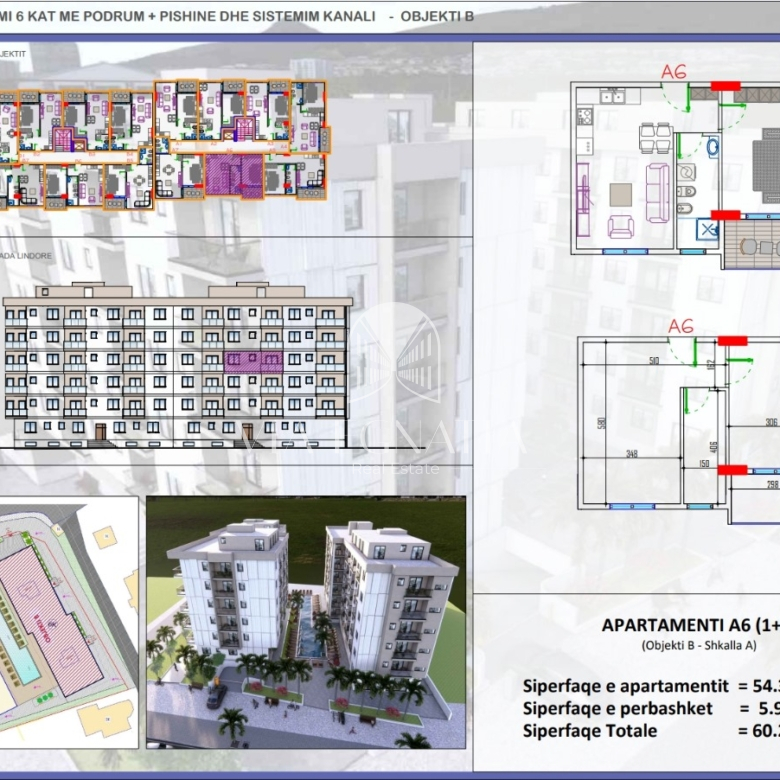Click the red 'A6' label above the dimensioned plan
Screen dimensions: 780x780
(681, 327)
